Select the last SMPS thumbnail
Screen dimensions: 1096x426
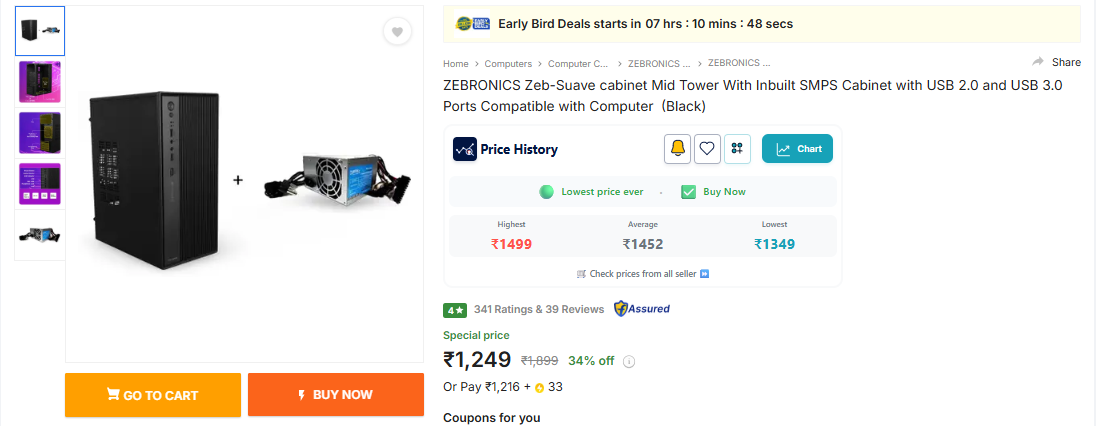pos(40,235)
